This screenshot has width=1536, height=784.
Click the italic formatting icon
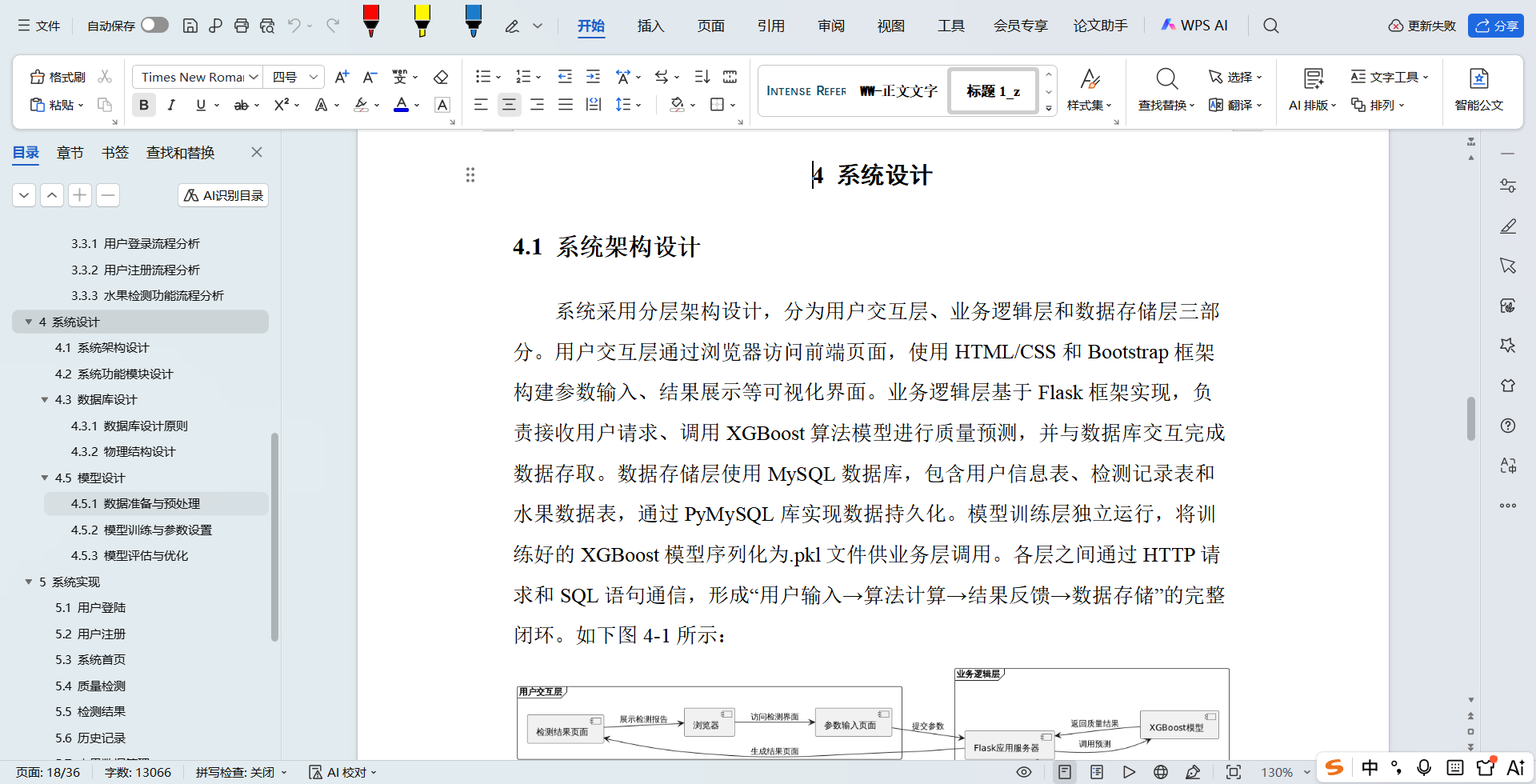[x=171, y=105]
